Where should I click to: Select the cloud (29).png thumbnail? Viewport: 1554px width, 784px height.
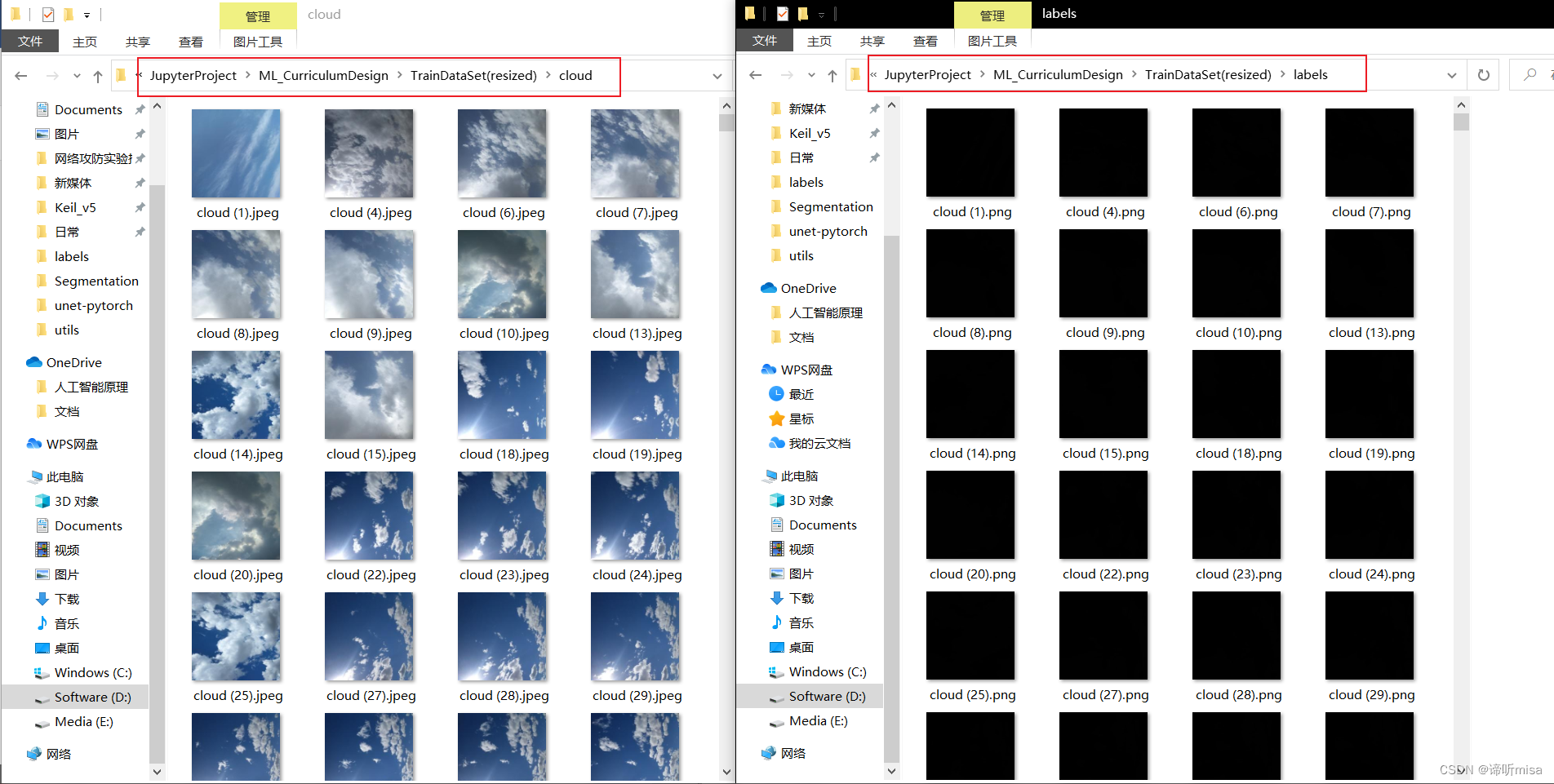tap(1370, 636)
